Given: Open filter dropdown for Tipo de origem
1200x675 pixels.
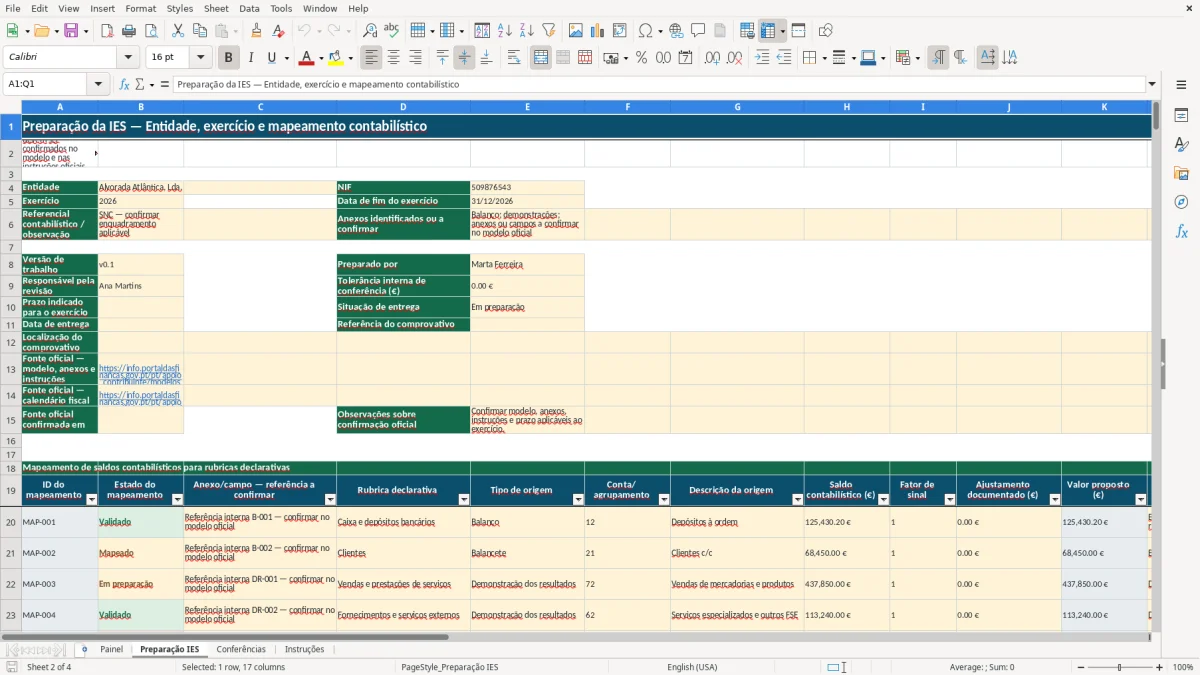Looking at the screenshot, I should tap(577, 499).
